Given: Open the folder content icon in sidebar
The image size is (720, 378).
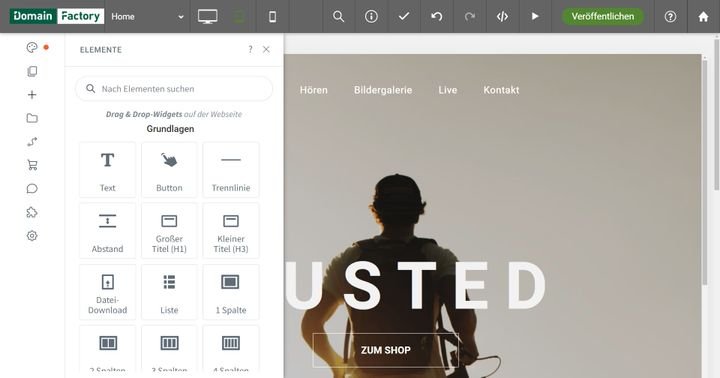Looking at the screenshot, I should (x=32, y=118).
